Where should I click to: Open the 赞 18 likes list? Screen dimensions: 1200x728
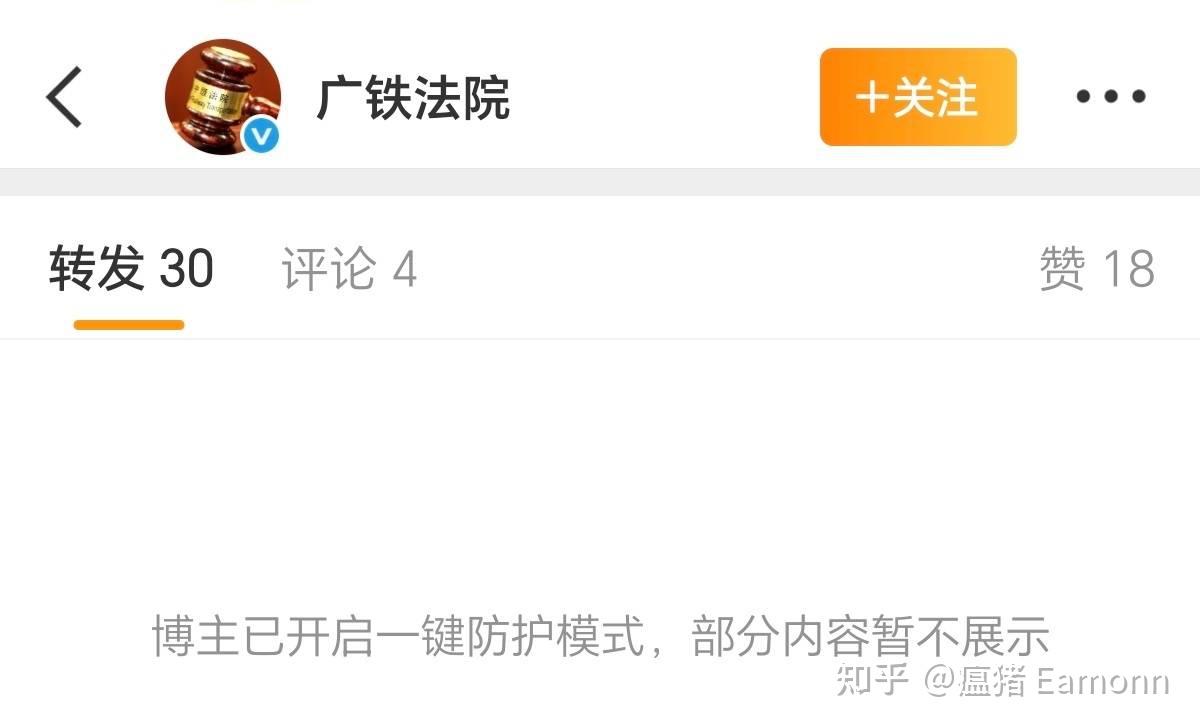pyautogui.click(x=1097, y=269)
